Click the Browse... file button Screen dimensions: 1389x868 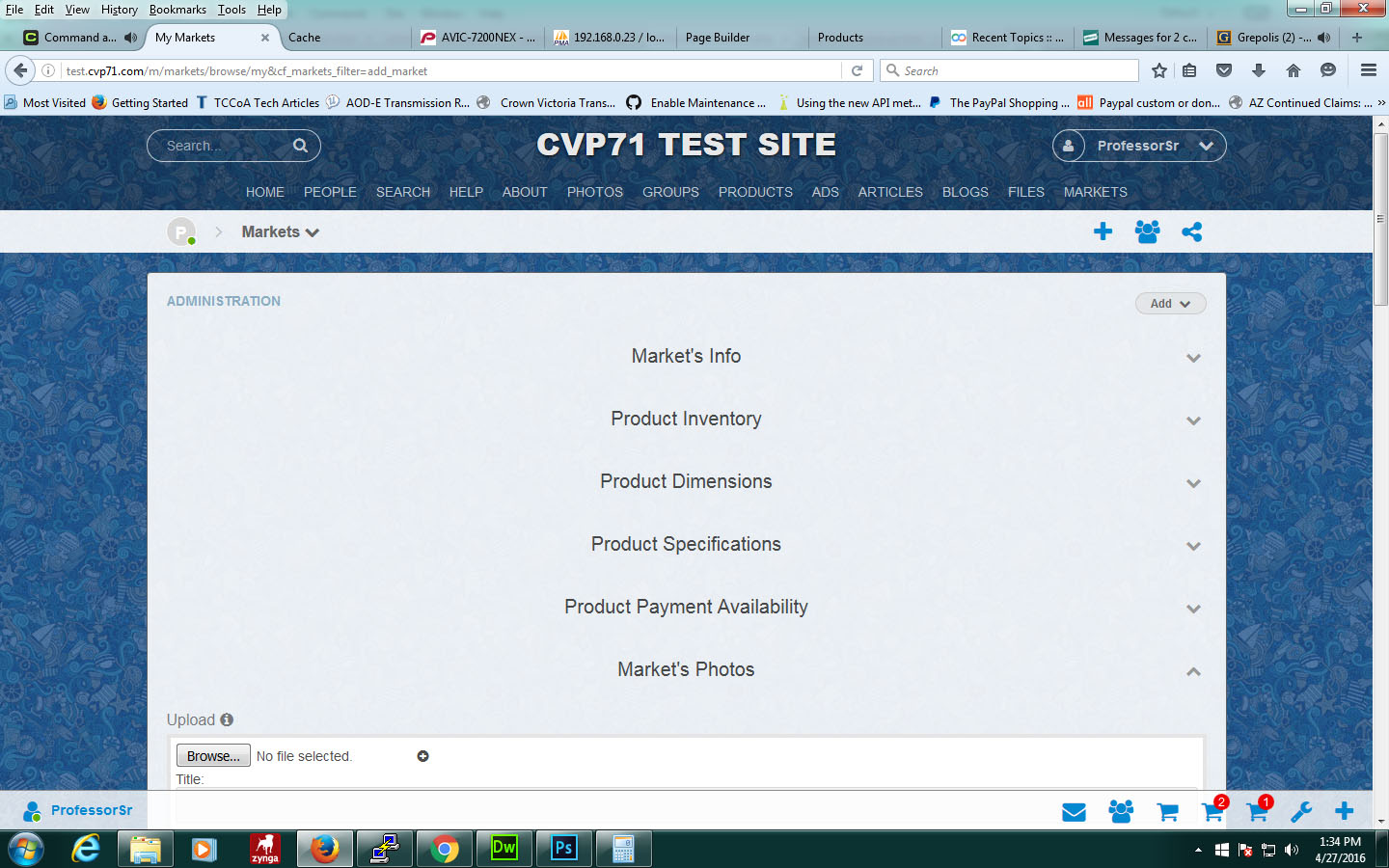(x=213, y=756)
